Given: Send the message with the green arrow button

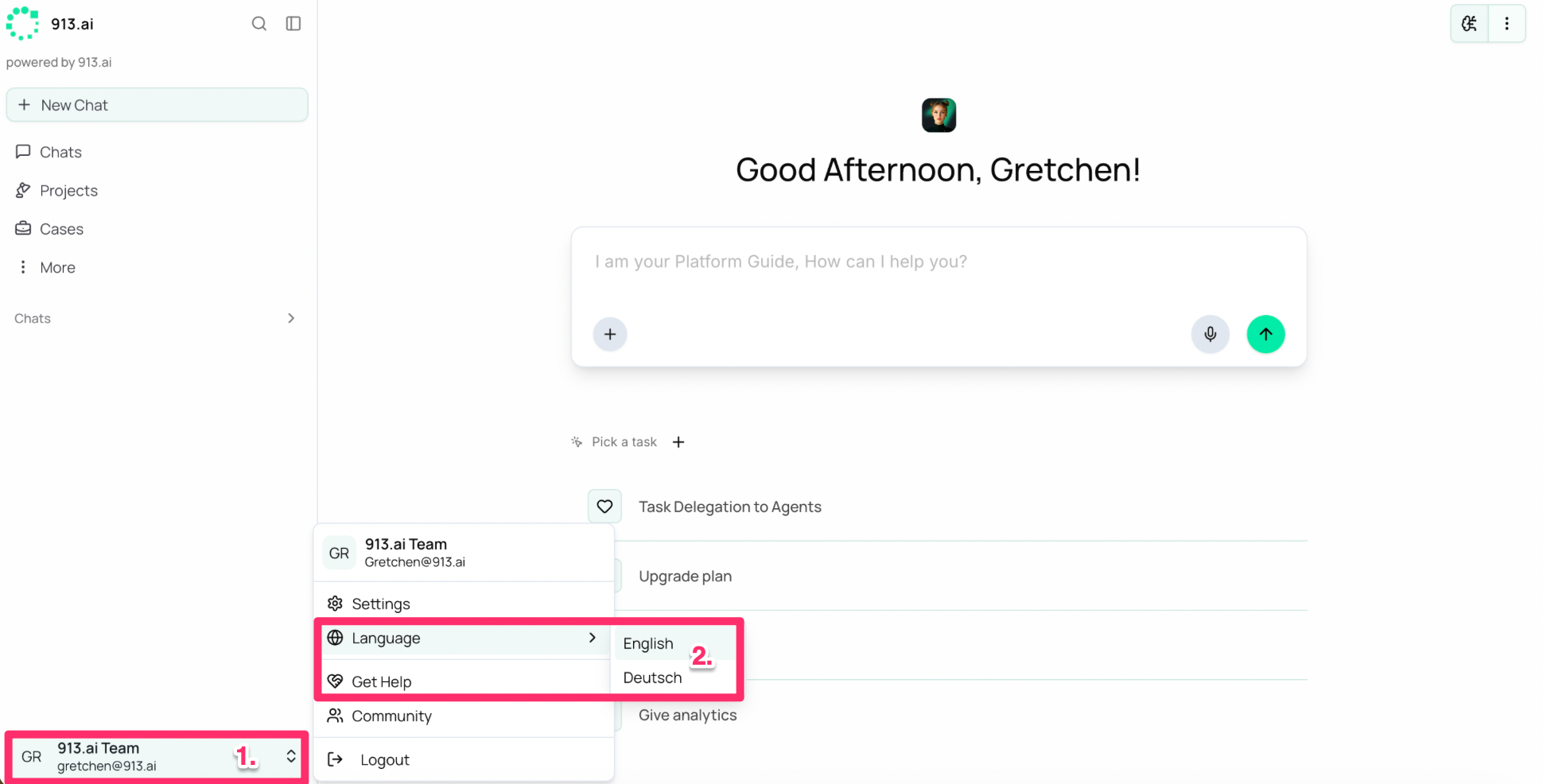Looking at the screenshot, I should coord(1265,334).
